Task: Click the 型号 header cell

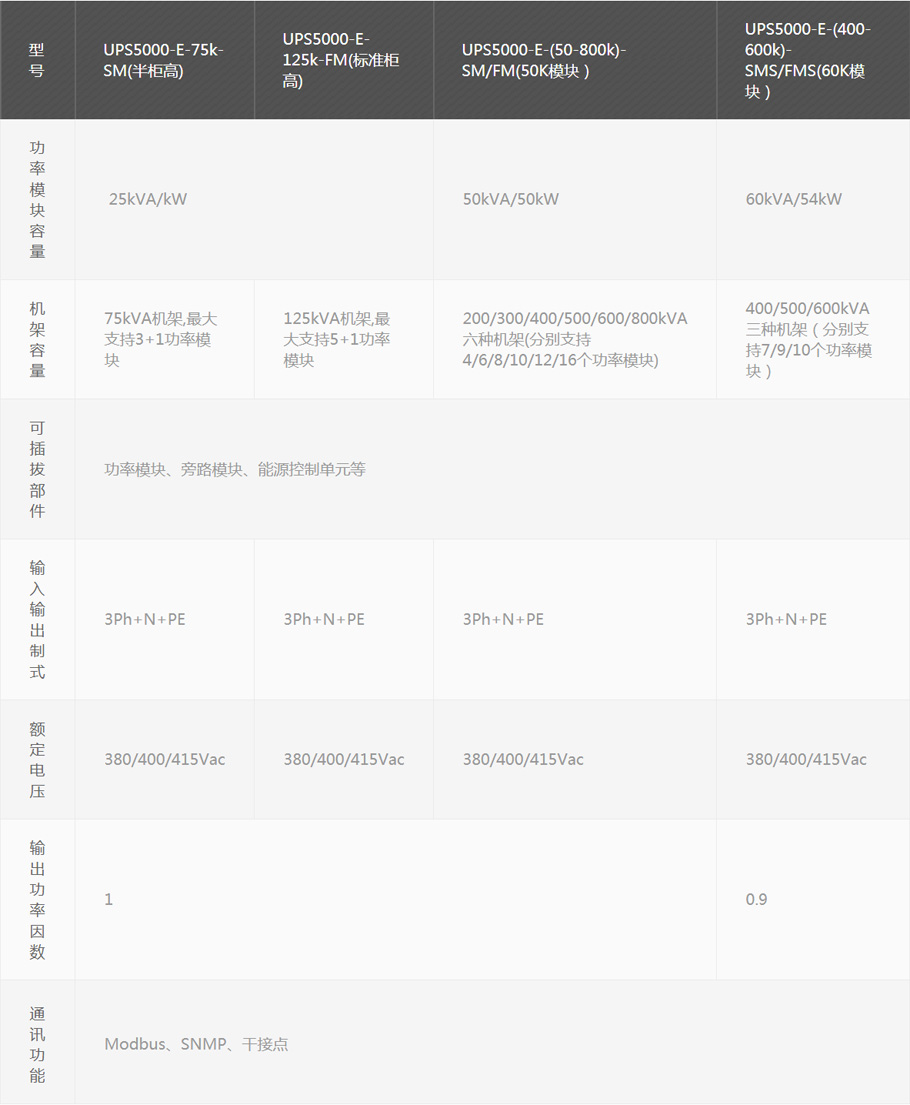Action: (37, 60)
